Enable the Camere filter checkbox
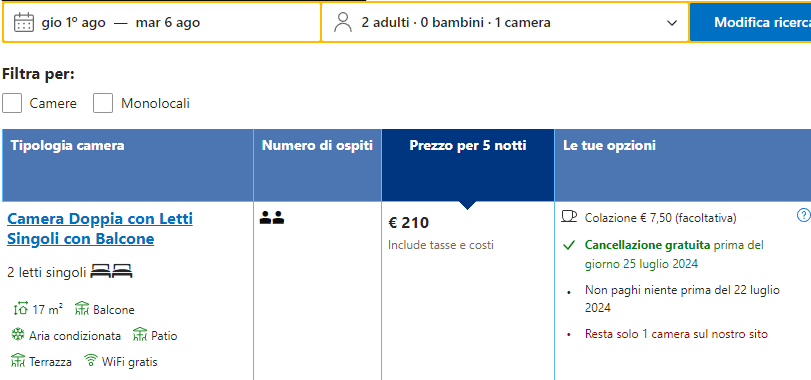The image size is (811, 380). pos(12,103)
